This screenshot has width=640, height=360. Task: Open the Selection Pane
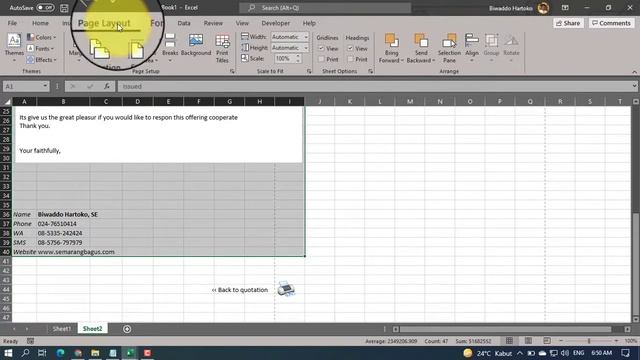coord(449,48)
